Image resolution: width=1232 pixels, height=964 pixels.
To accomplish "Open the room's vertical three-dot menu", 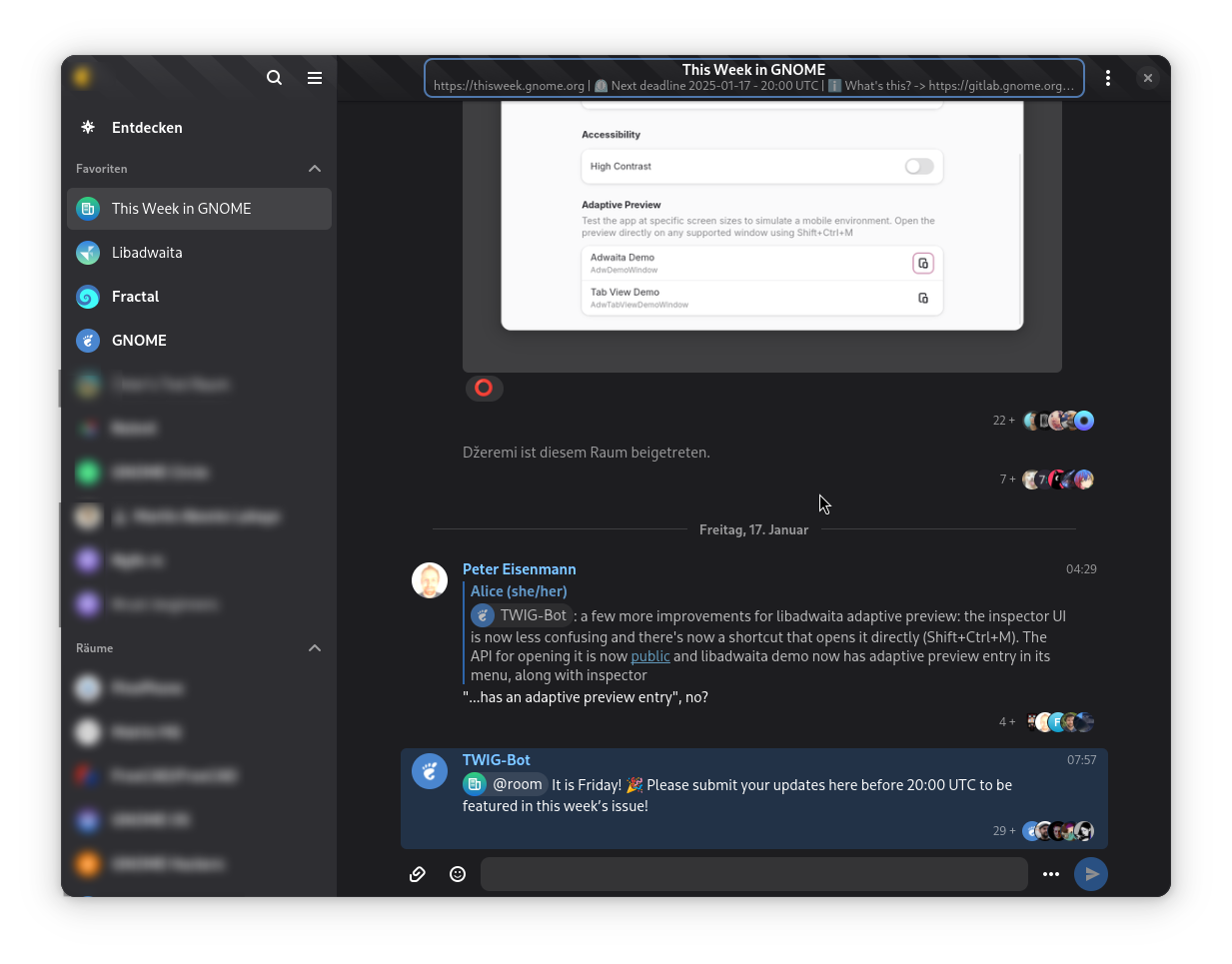I will pos(1108,78).
